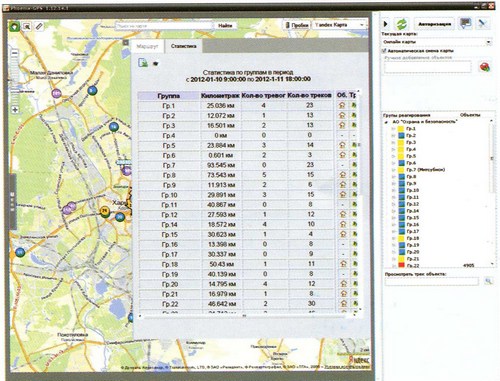Click the Километраж column header
This screenshot has width=500, height=381.
click(220, 96)
